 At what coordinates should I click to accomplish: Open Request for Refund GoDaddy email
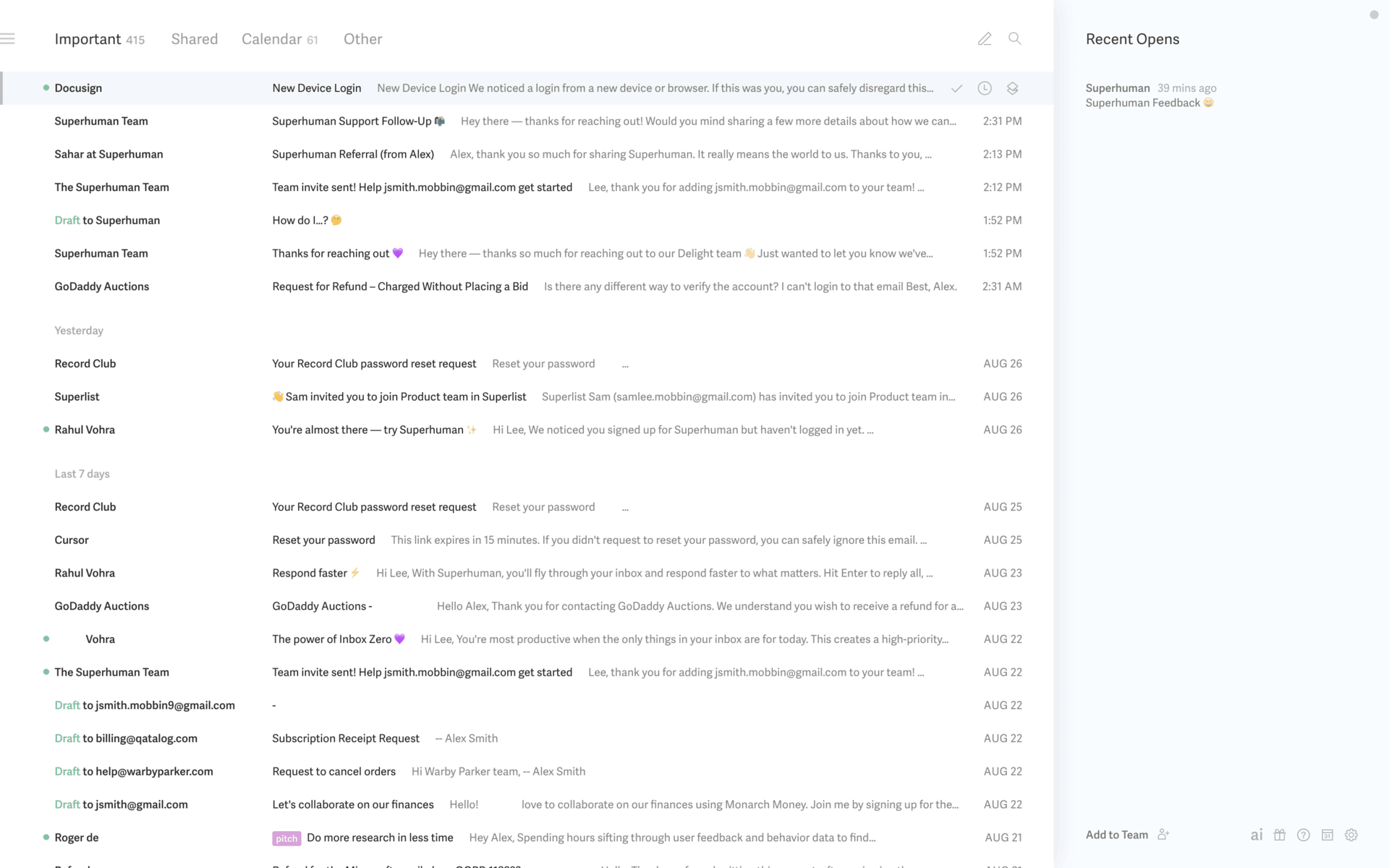[527, 286]
